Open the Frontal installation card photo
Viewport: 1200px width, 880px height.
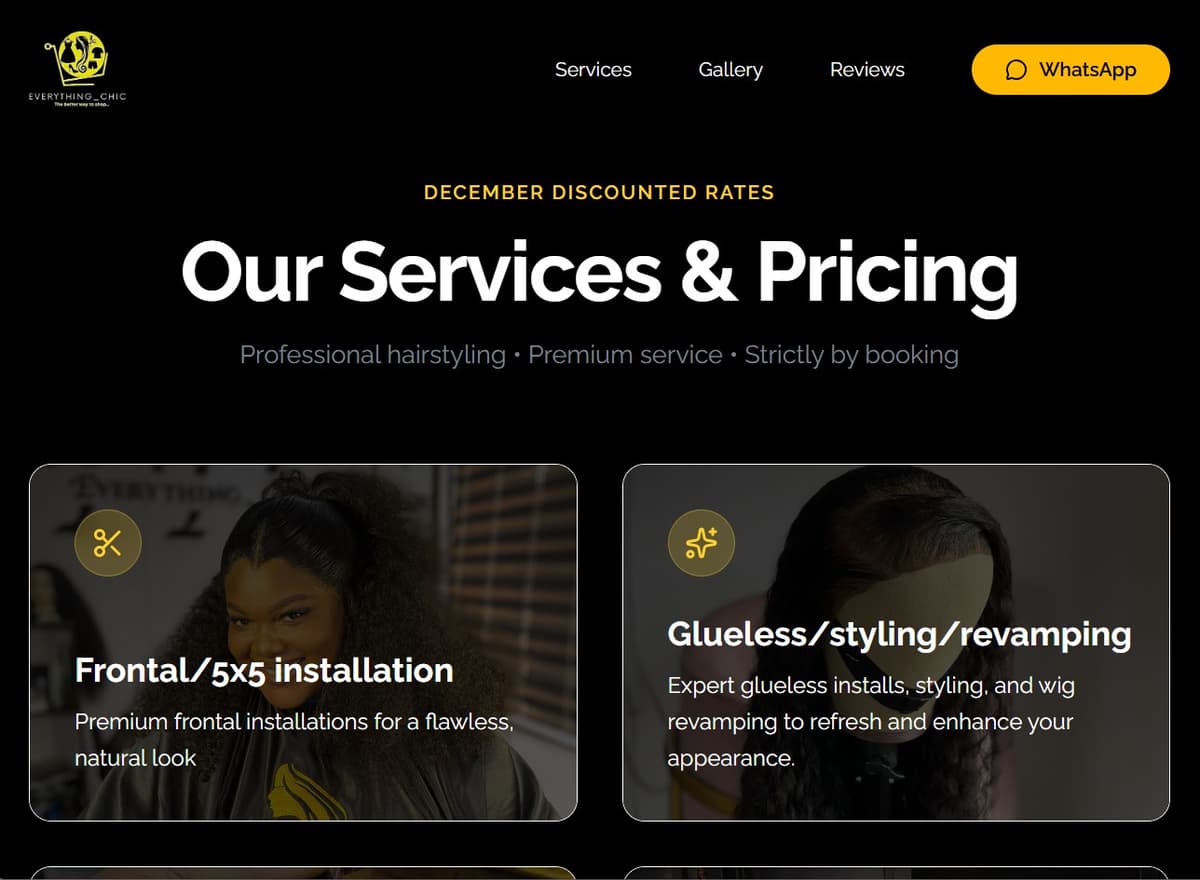click(303, 642)
